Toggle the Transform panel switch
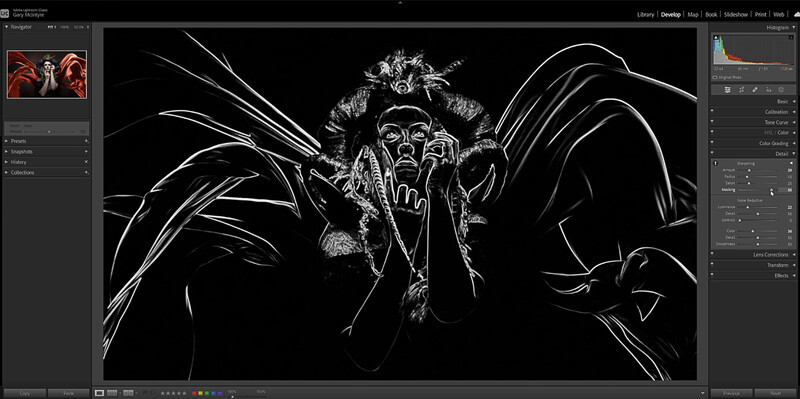The image size is (800, 399). click(713, 265)
